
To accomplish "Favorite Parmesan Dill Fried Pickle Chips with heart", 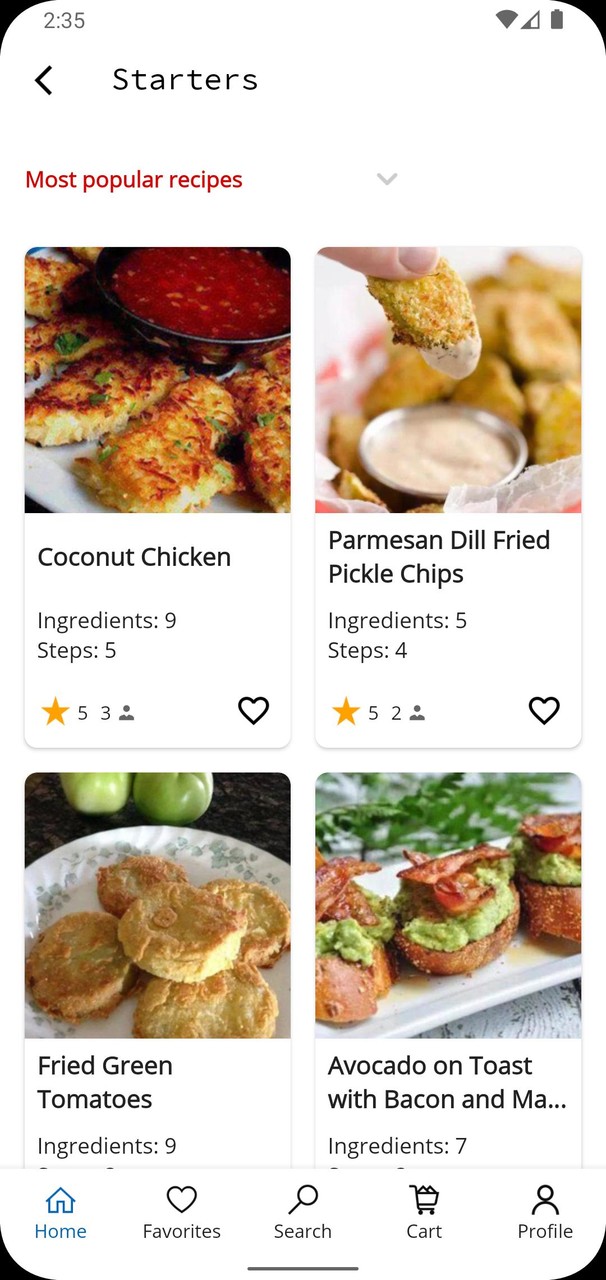I will [x=544, y=711].
